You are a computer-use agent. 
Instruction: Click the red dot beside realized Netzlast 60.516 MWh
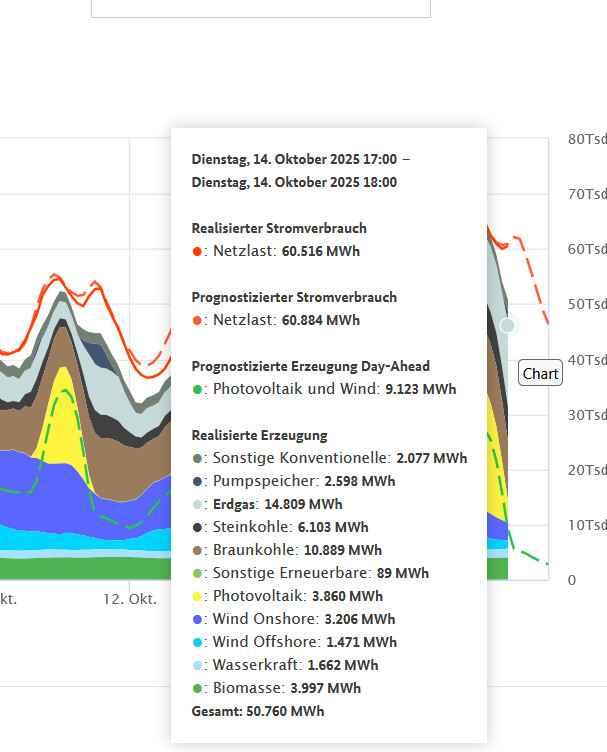pos(197,252)
